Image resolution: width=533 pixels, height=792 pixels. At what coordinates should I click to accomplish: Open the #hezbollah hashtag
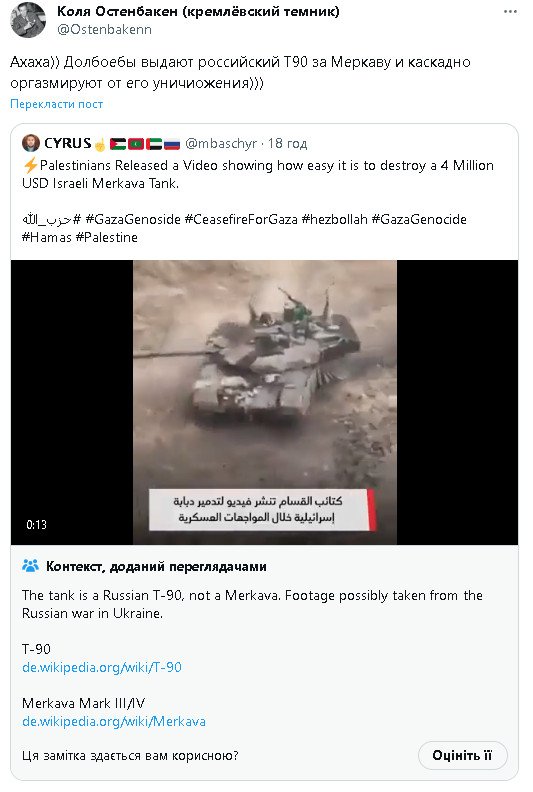(x=334, y=219)
